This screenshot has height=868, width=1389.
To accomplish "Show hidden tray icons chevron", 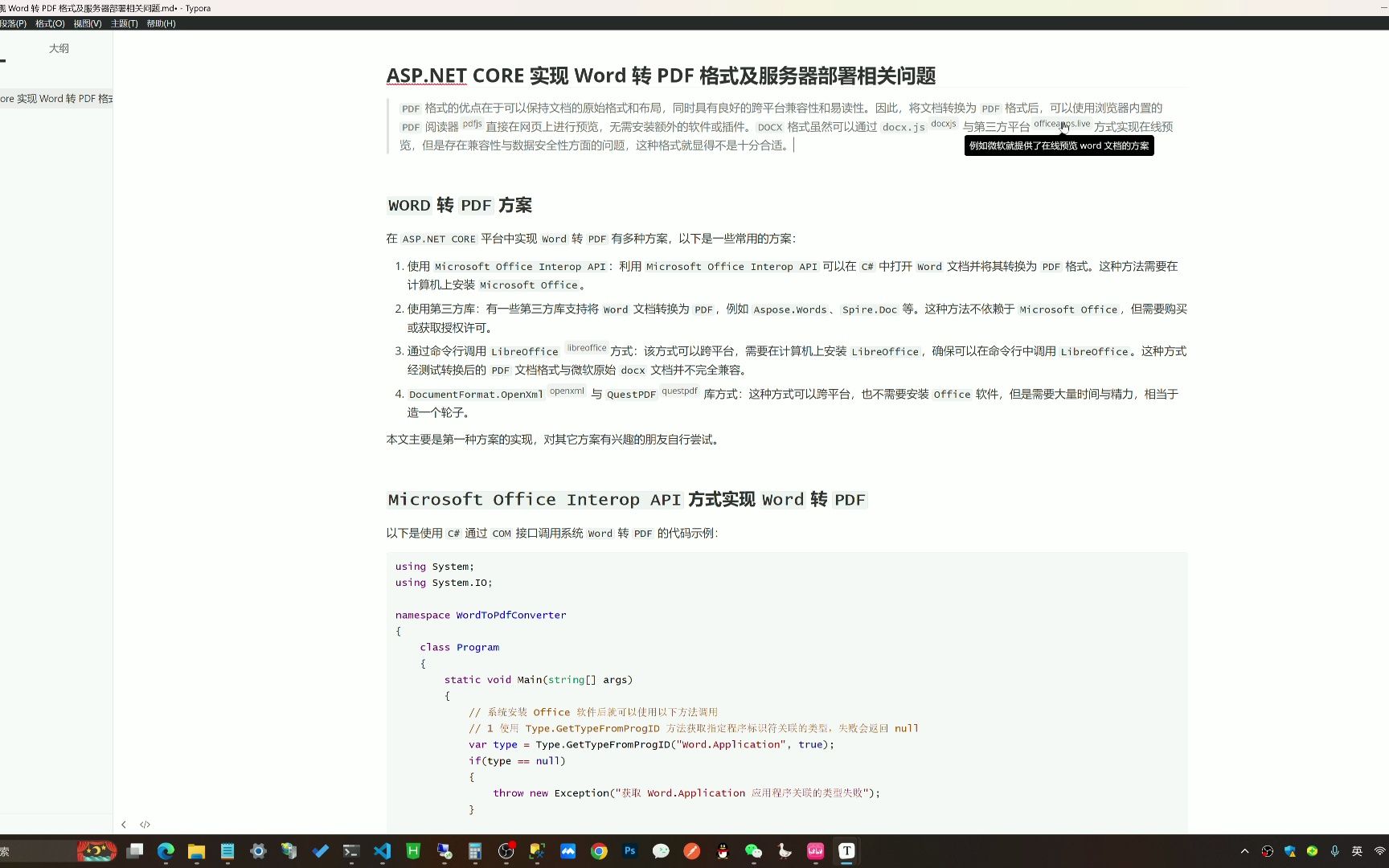I will click(x=1245, y=851).
